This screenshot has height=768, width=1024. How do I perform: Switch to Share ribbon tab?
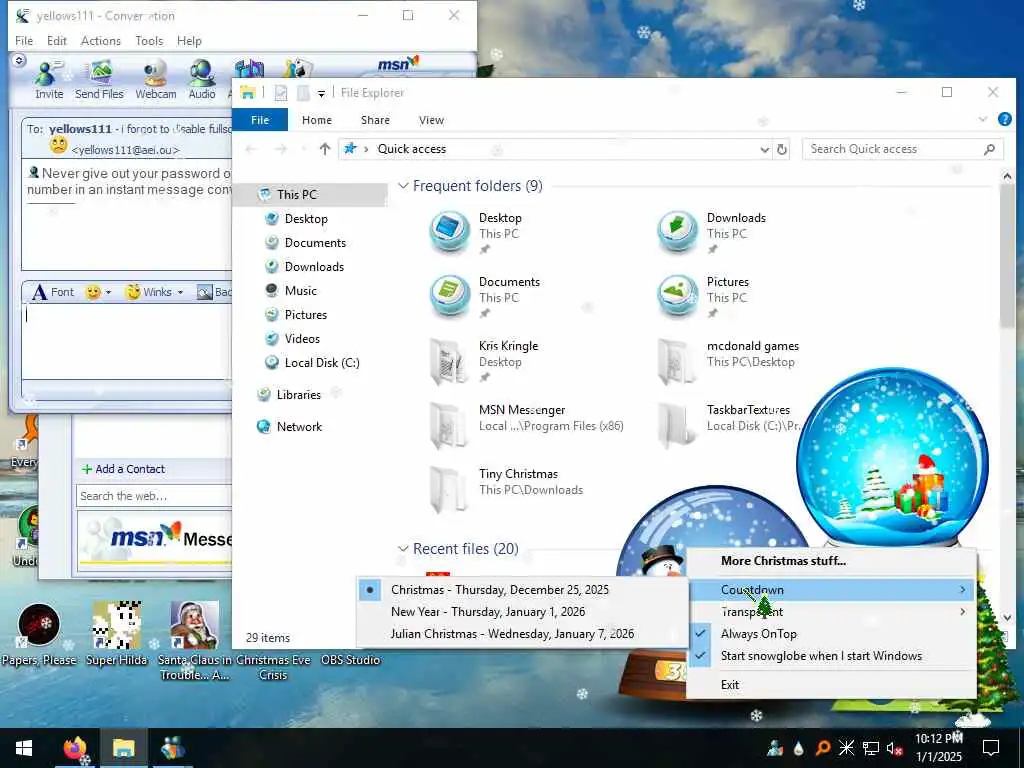coord(375,120)
